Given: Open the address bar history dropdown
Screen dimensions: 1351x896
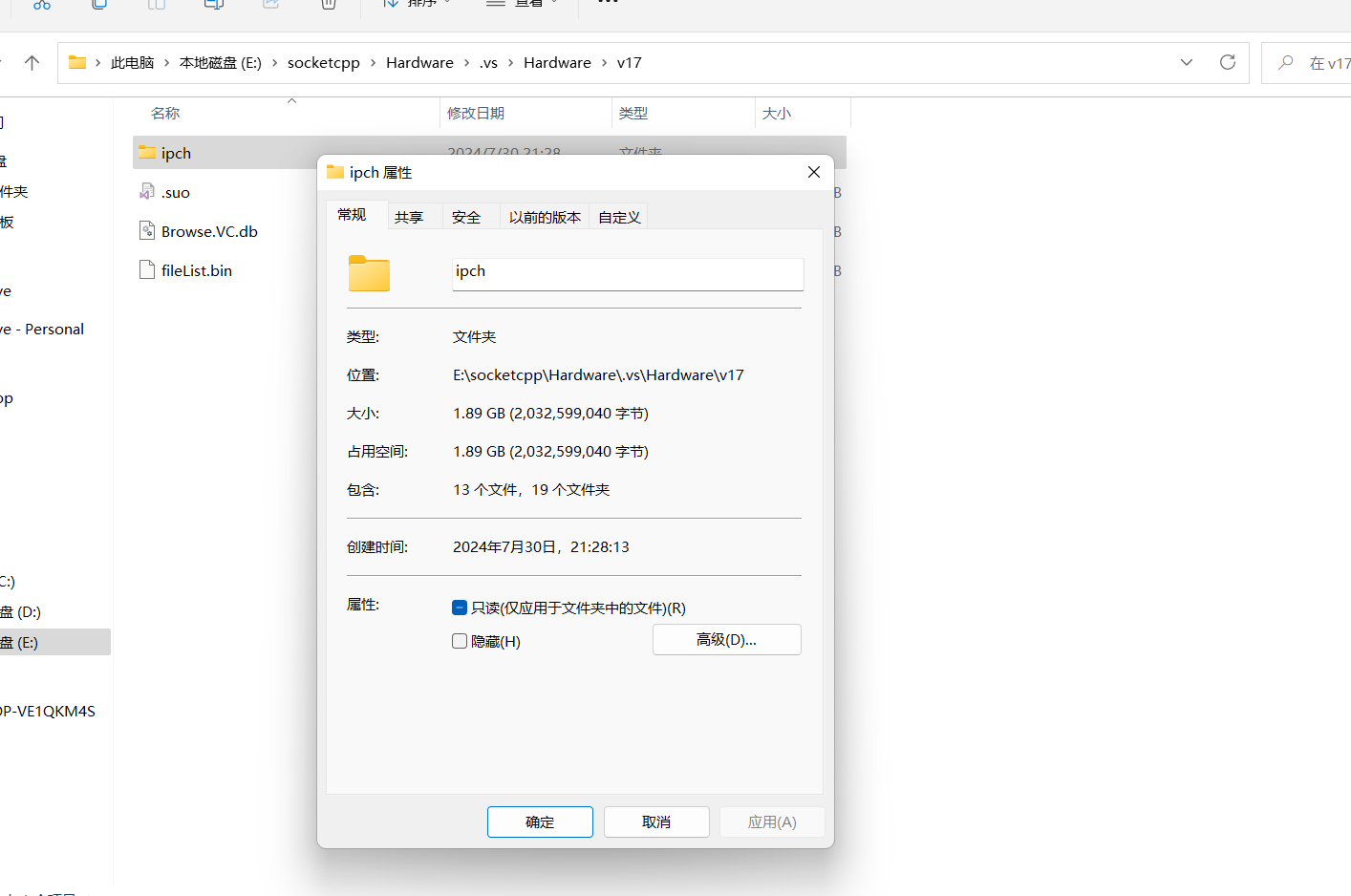Looking at the screenshot, I should (x=1187, y=62).
